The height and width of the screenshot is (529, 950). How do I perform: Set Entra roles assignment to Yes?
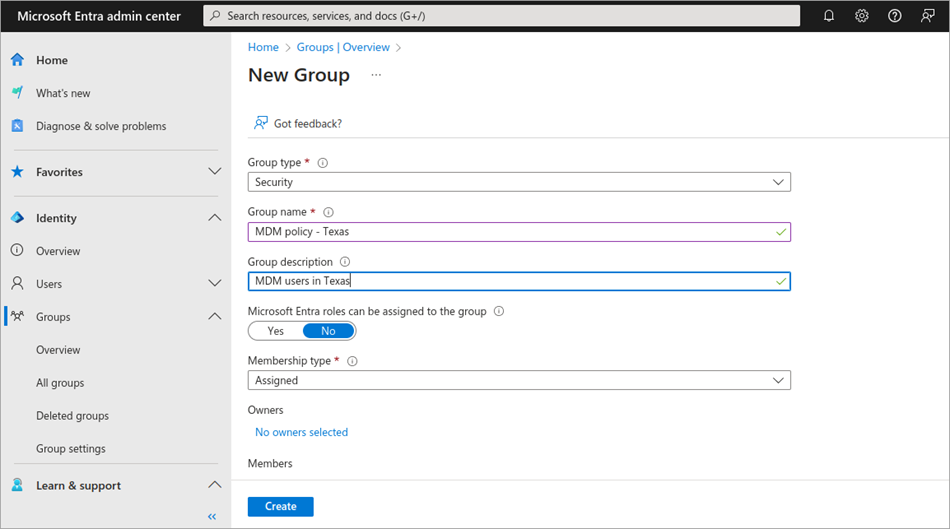(276, 331)
